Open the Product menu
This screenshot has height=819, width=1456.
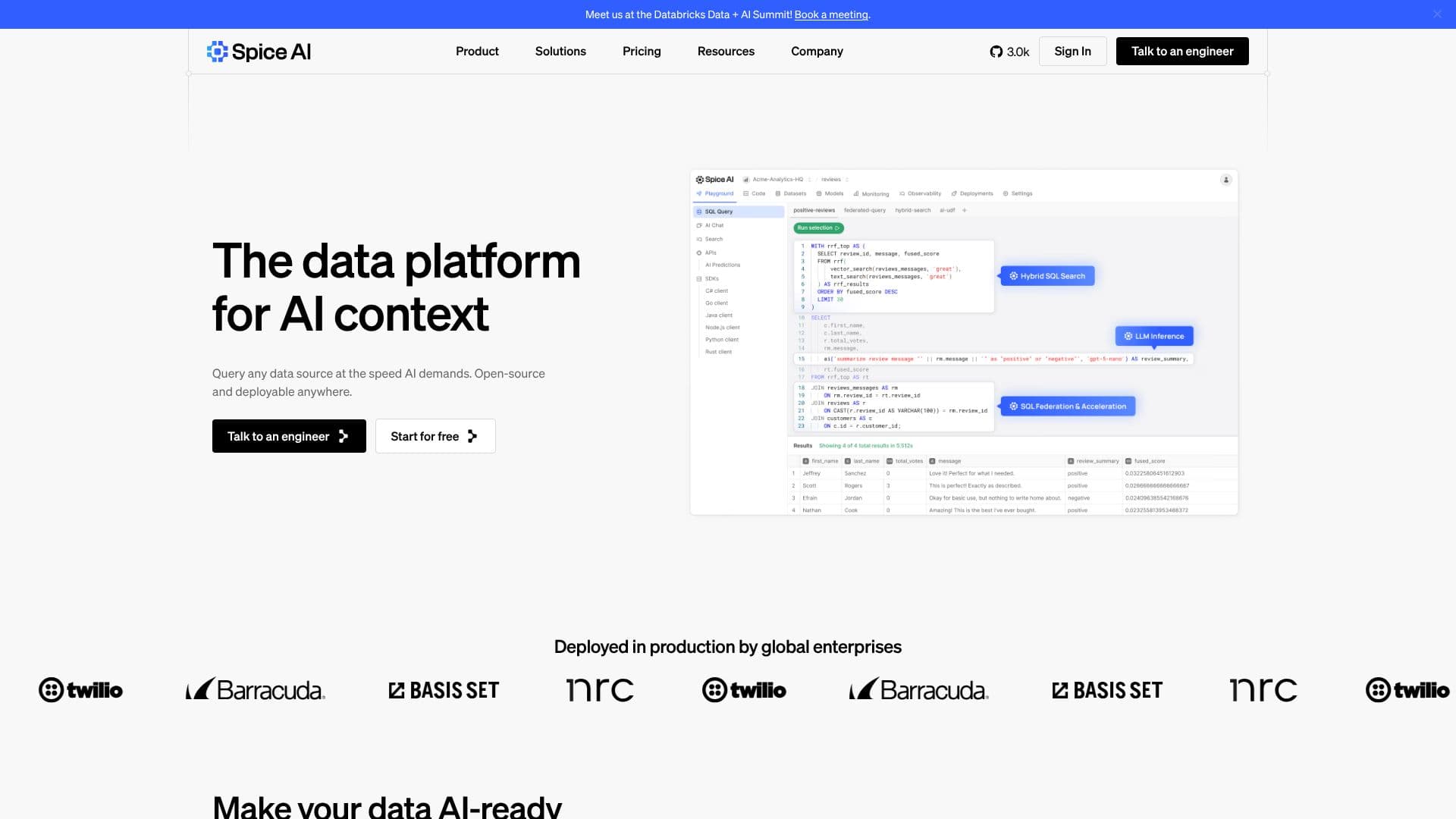click(477, 52)
